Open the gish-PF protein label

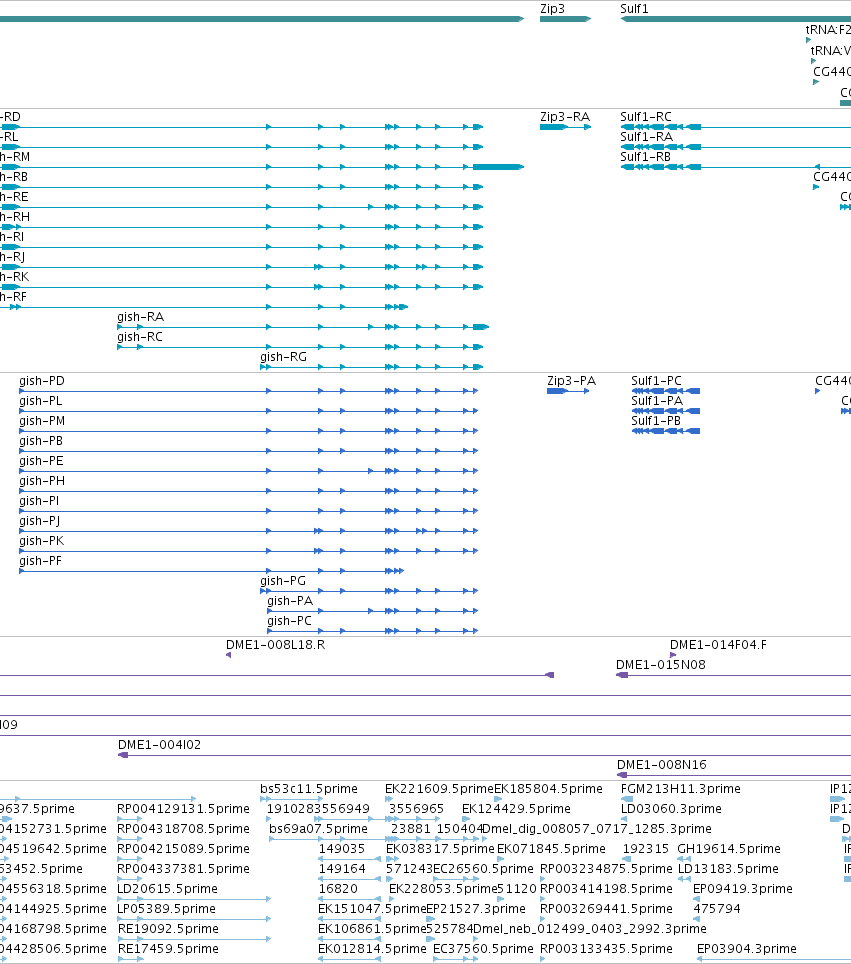(x=40, y=561)
